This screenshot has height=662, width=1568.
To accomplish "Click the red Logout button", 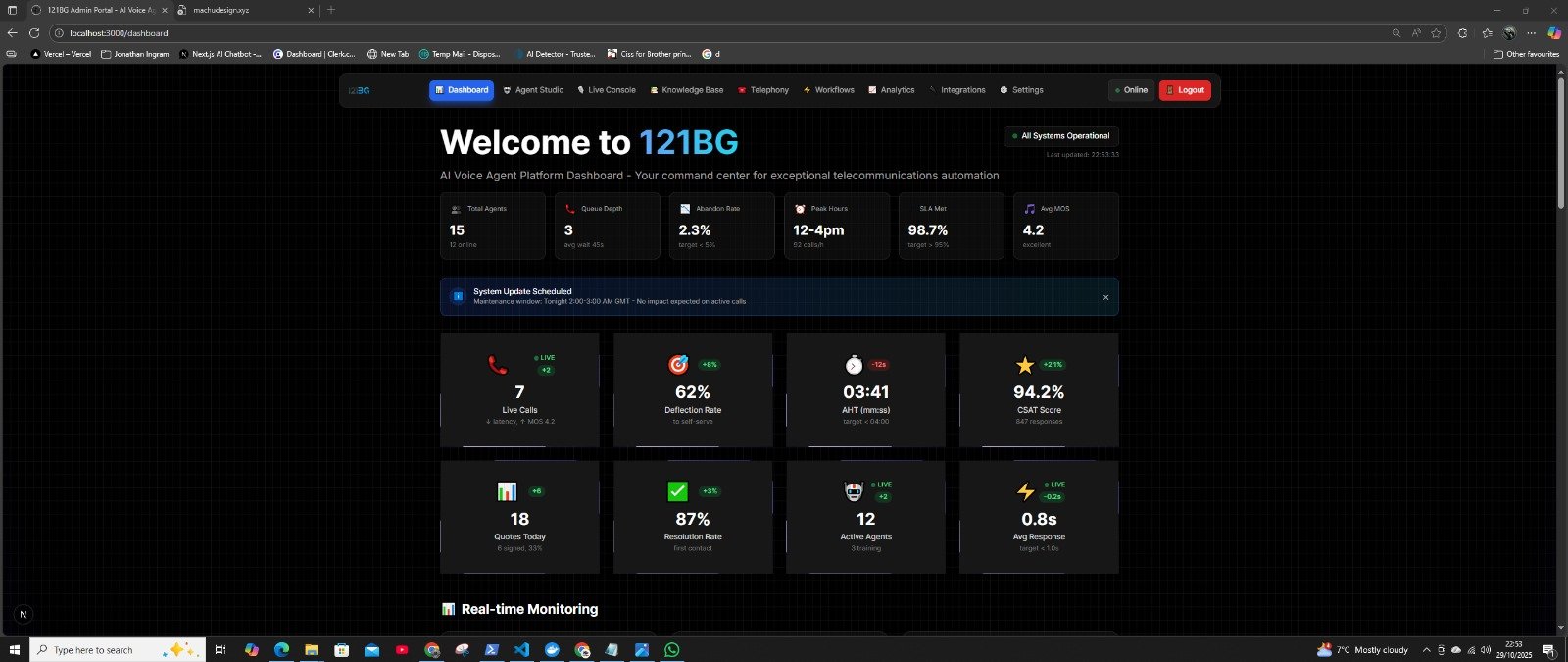I will 1185,90.
